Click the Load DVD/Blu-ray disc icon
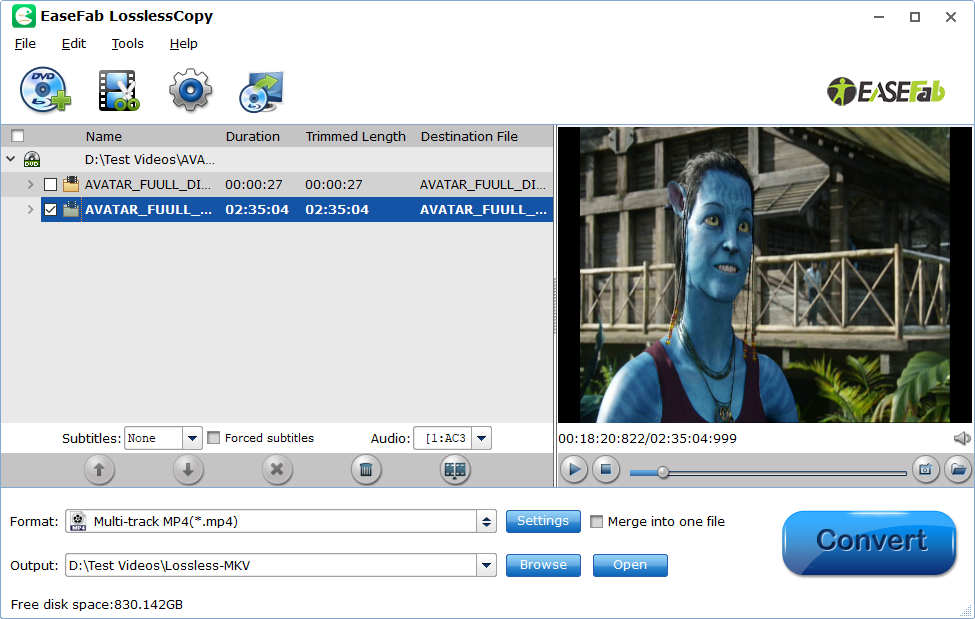This screenshot has width=975, height=619. pyautogui.click(x=45, y=90)
